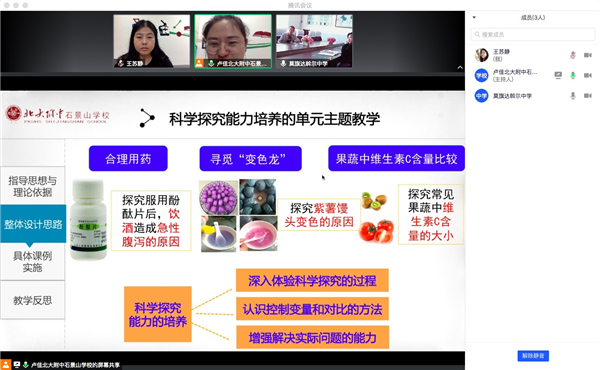Open the 整体设计思路 slide tab

pos(33,224)
